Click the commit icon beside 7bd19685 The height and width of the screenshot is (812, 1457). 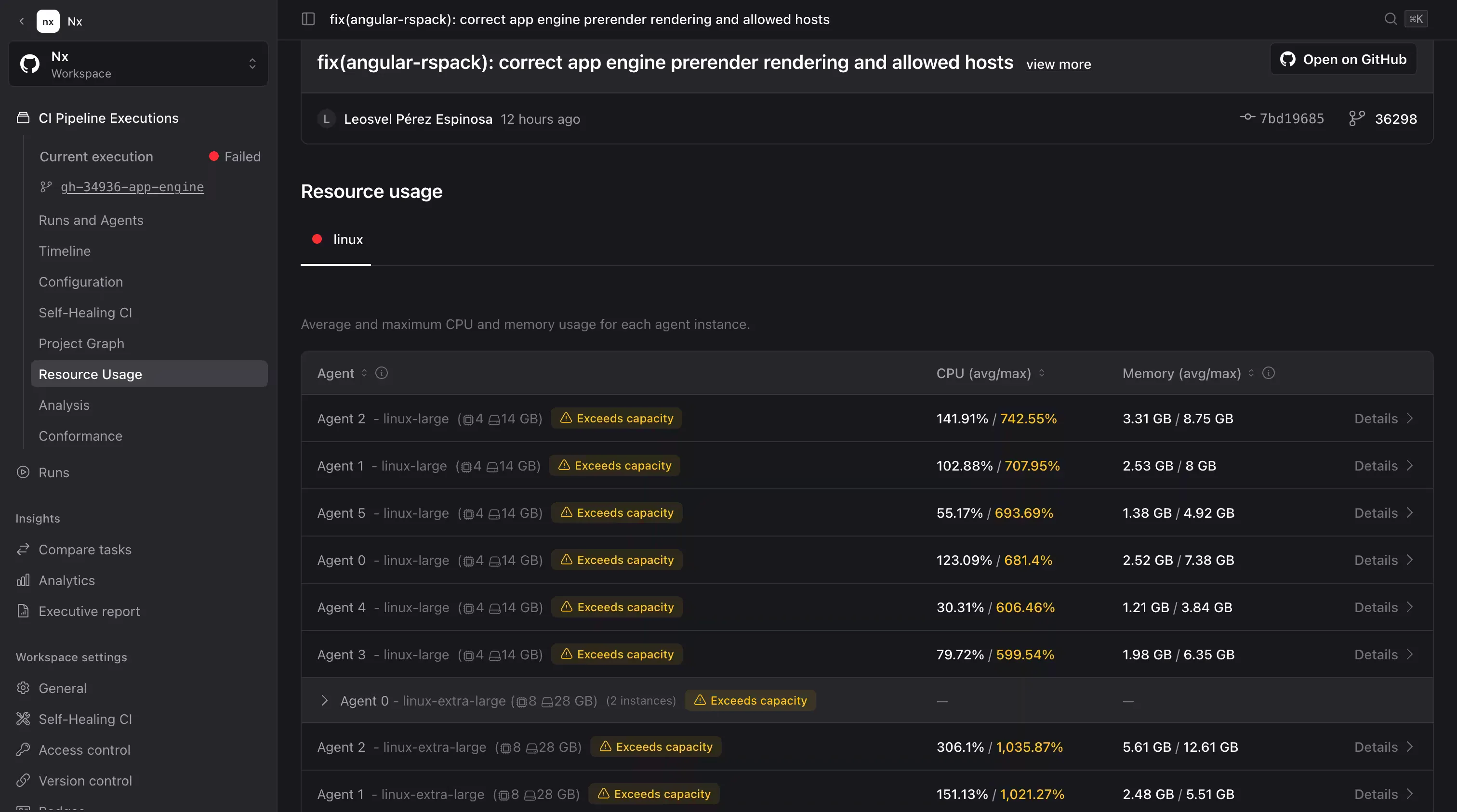tap(1247, 118)
